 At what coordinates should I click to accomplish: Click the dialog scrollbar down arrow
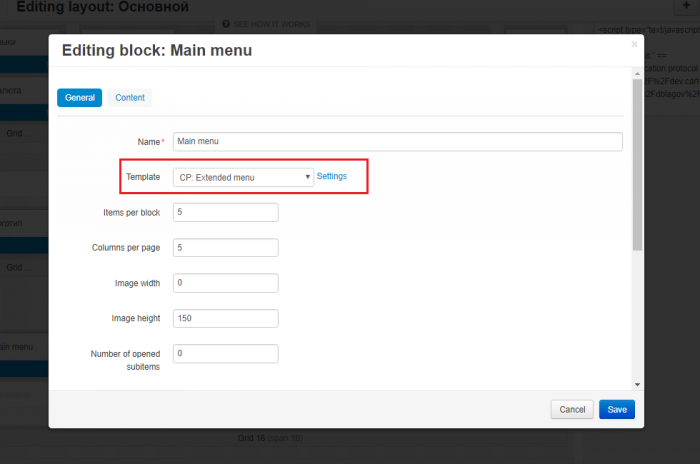pos(637,385)
